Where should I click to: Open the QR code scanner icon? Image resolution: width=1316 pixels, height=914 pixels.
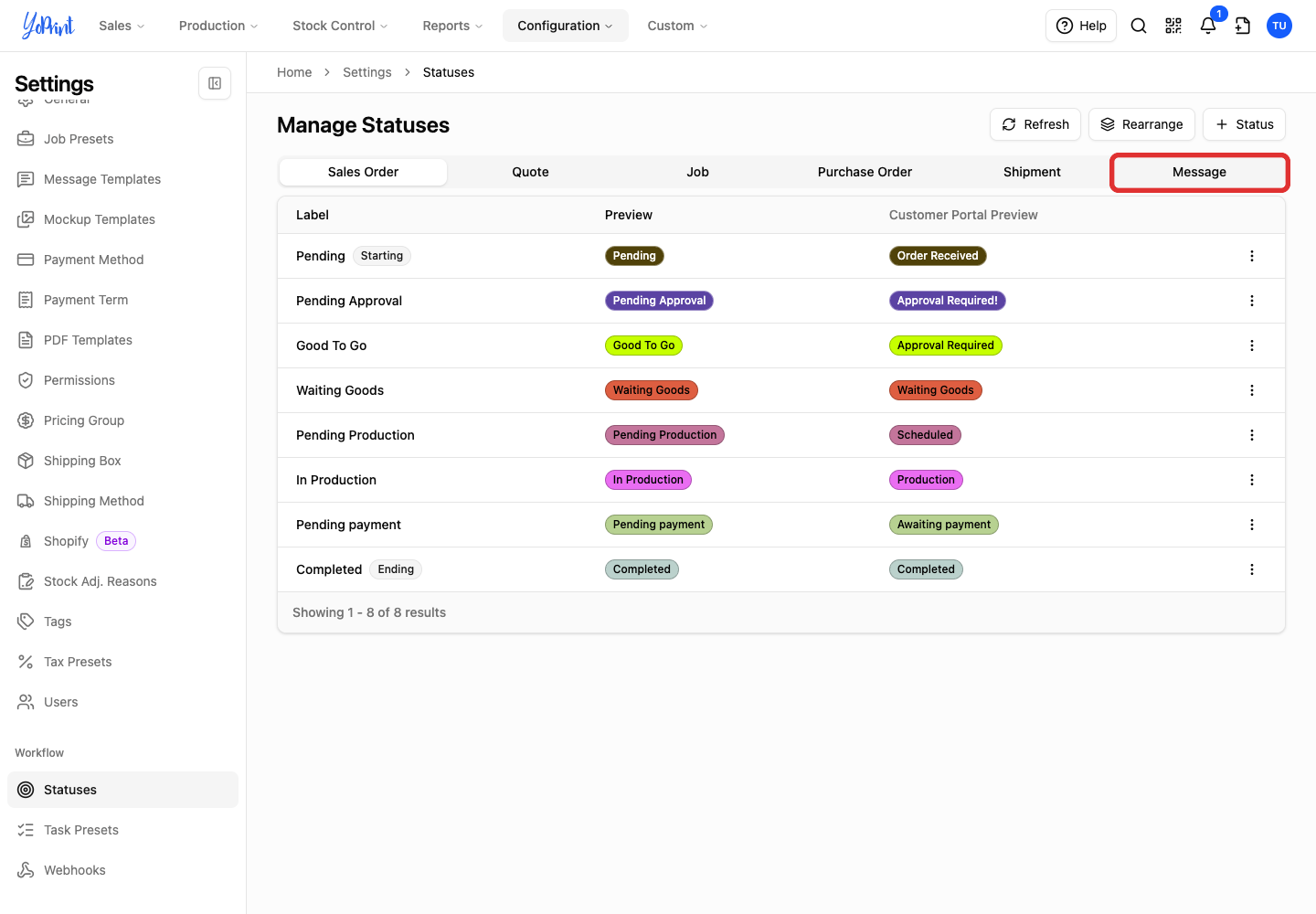click(1173, 26)
